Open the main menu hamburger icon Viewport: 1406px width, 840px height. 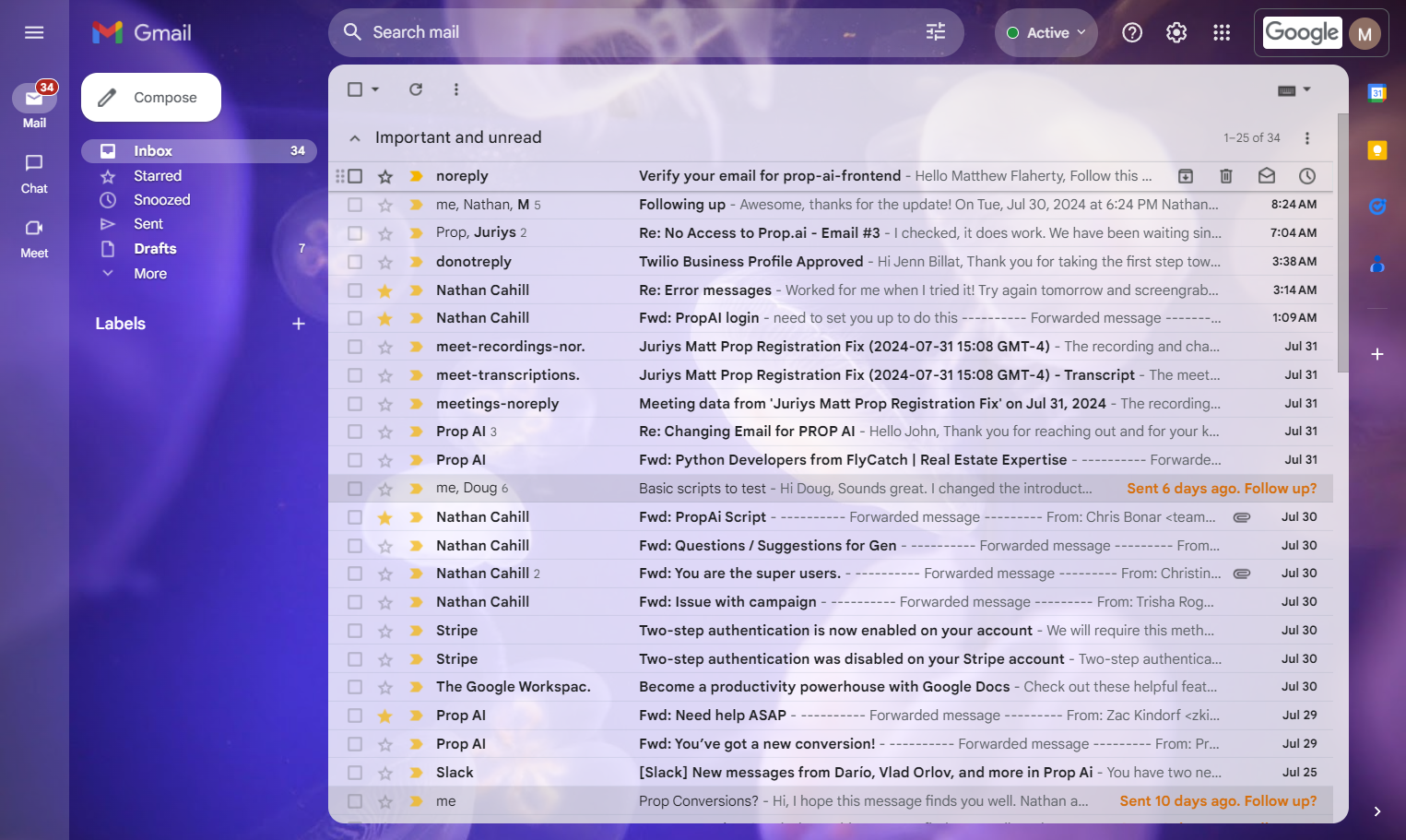pyautogui.click(x=34, y=32)
